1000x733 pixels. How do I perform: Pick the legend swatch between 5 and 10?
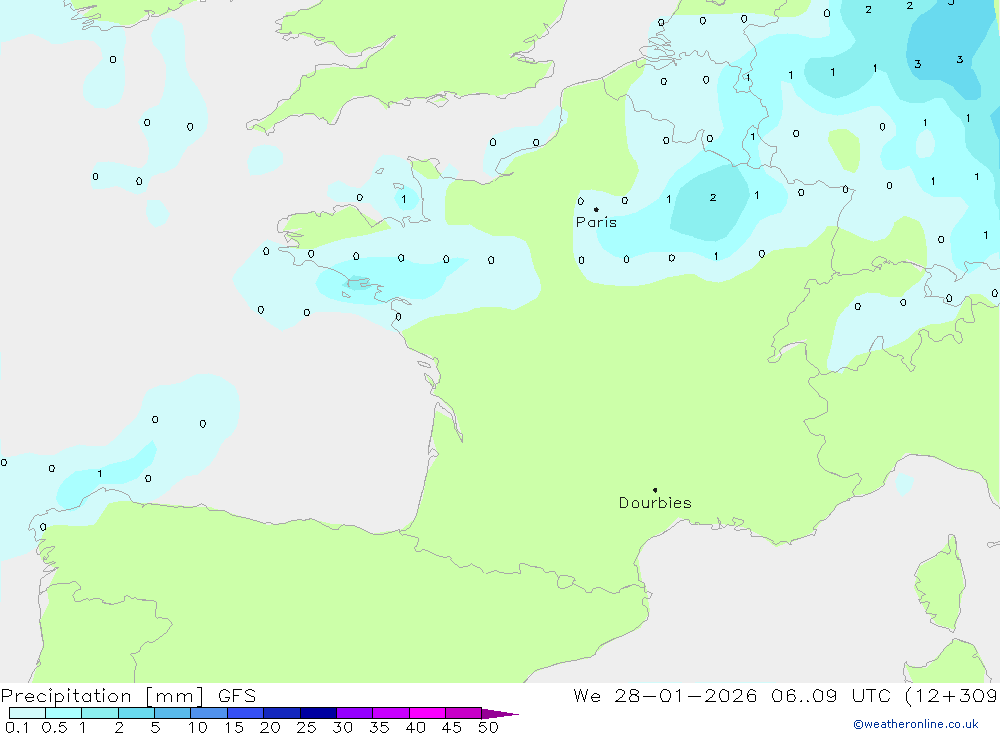[x=172, y=713]
